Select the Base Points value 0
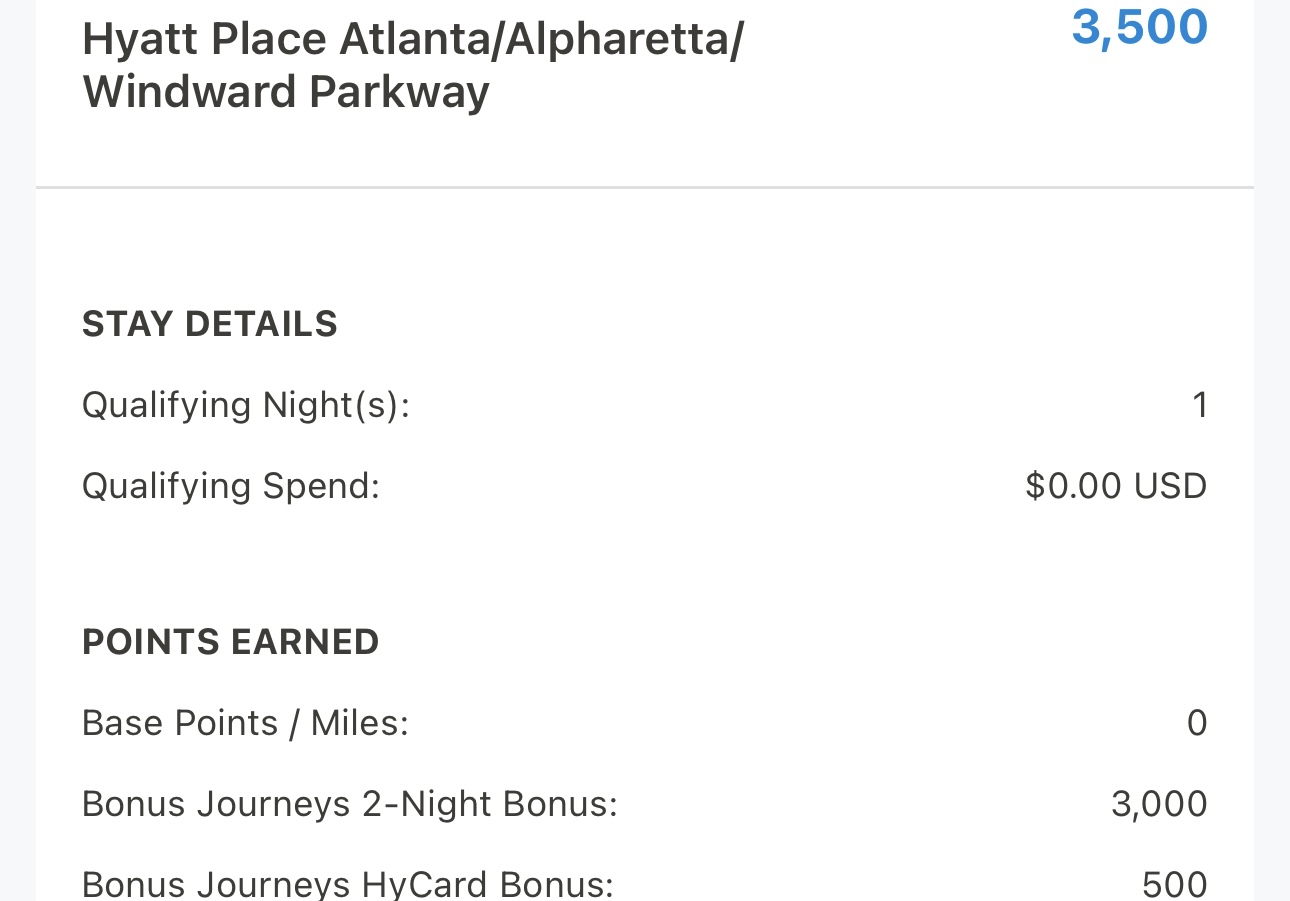The image size is (1290, 901). click(x=1197, y=723)
